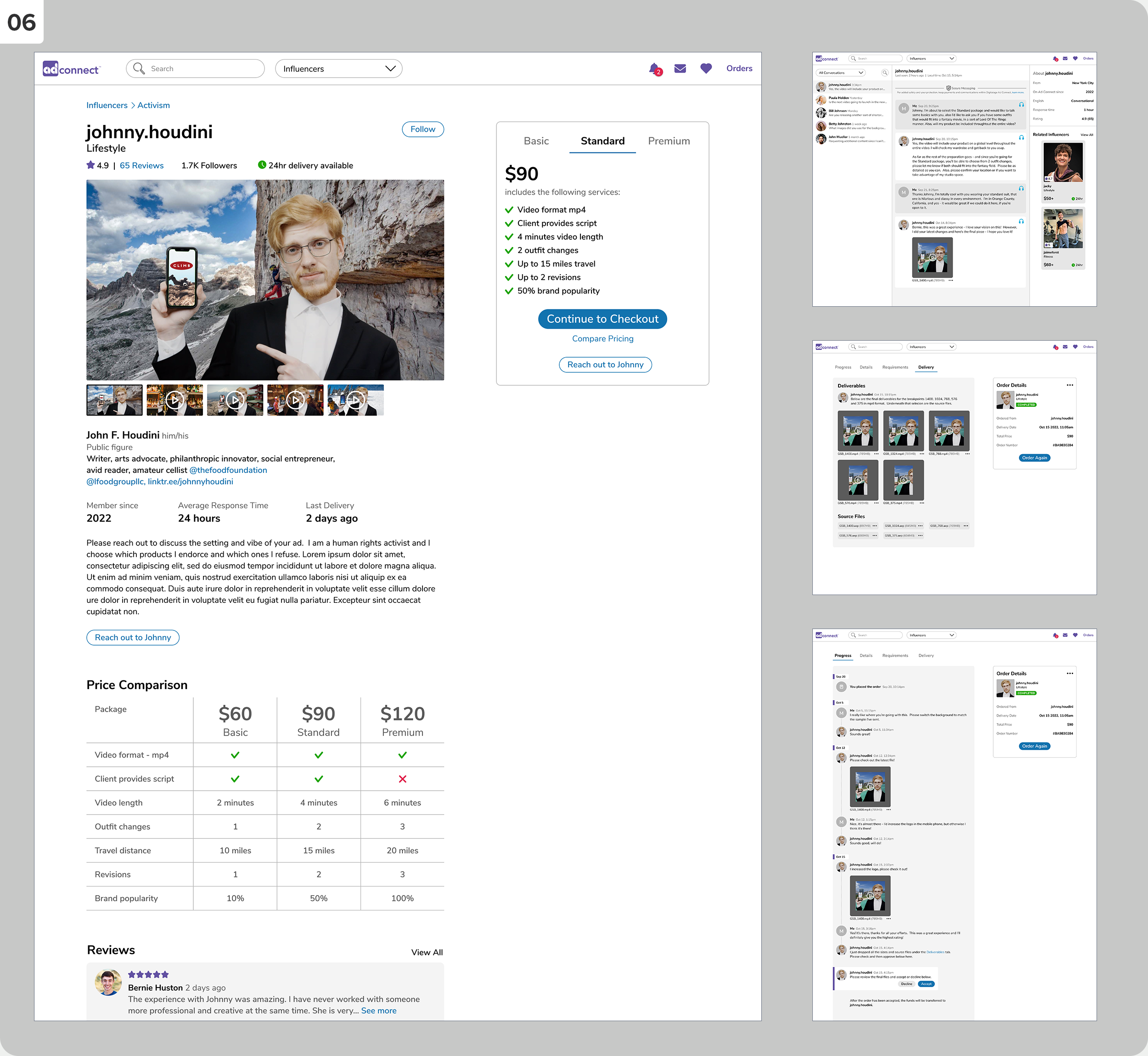This screenshot has height=1056, width=1148.
Task: Click the bell icon in Delivery screen header
Action: (x=1055, y=347)
